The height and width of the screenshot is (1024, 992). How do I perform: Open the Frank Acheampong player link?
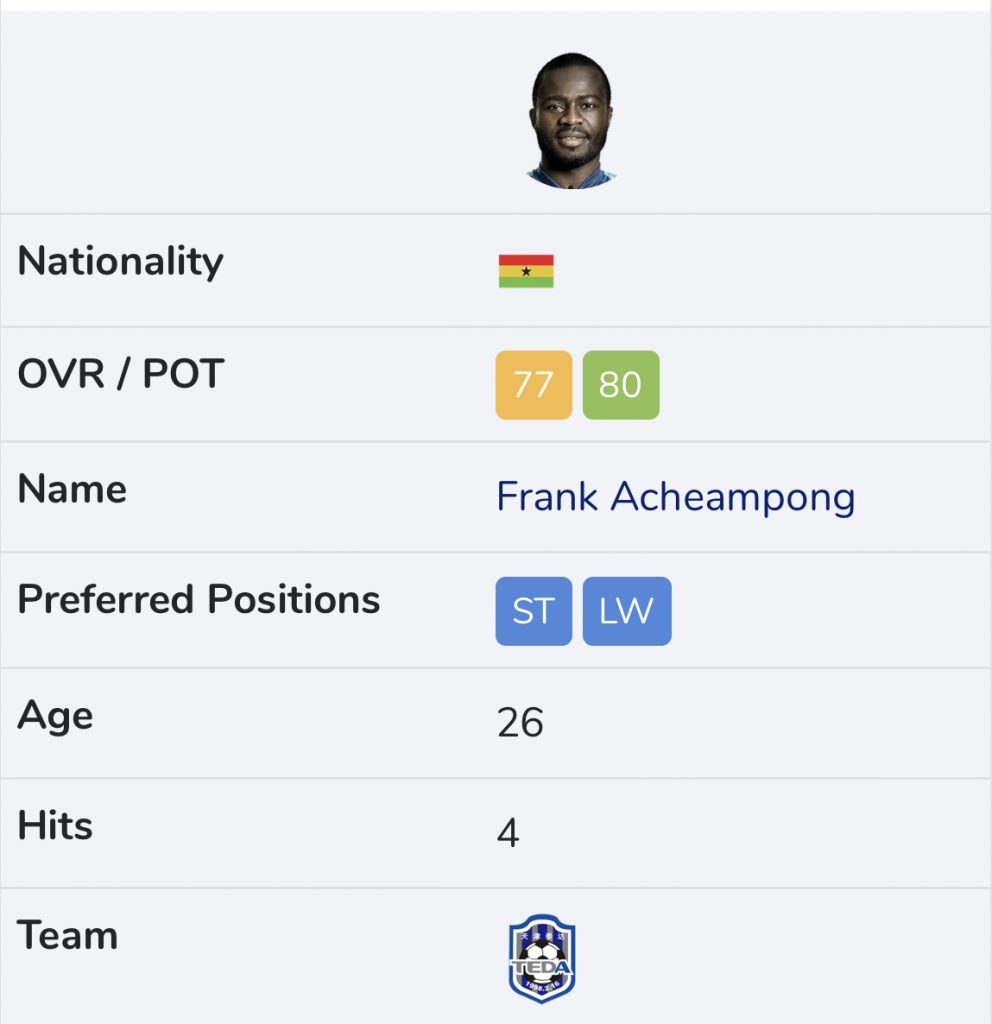pyautogui.click(x=675, y=497)
